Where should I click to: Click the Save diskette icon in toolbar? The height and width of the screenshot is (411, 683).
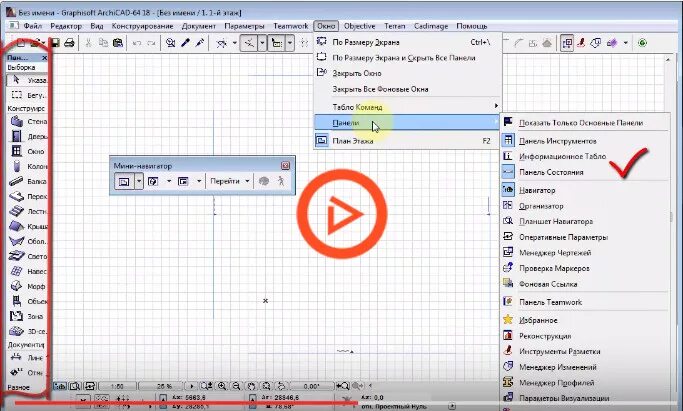pyautogui.click(x=55, y=43)
